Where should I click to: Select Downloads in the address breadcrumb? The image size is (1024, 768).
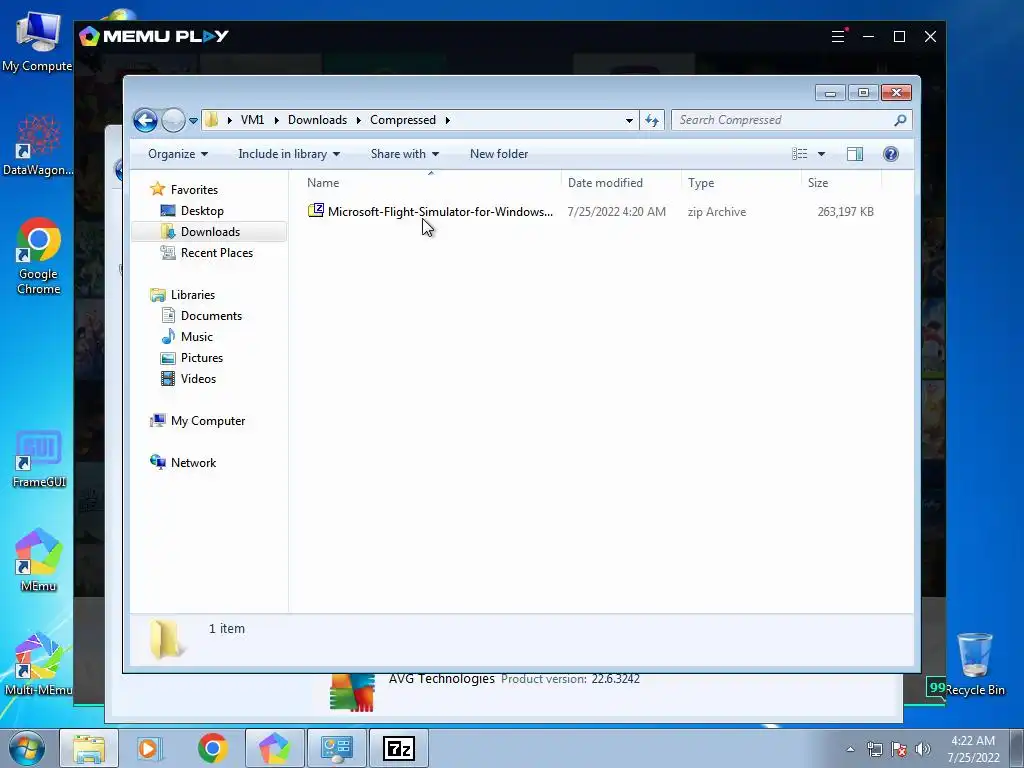[x=317, y=120]
